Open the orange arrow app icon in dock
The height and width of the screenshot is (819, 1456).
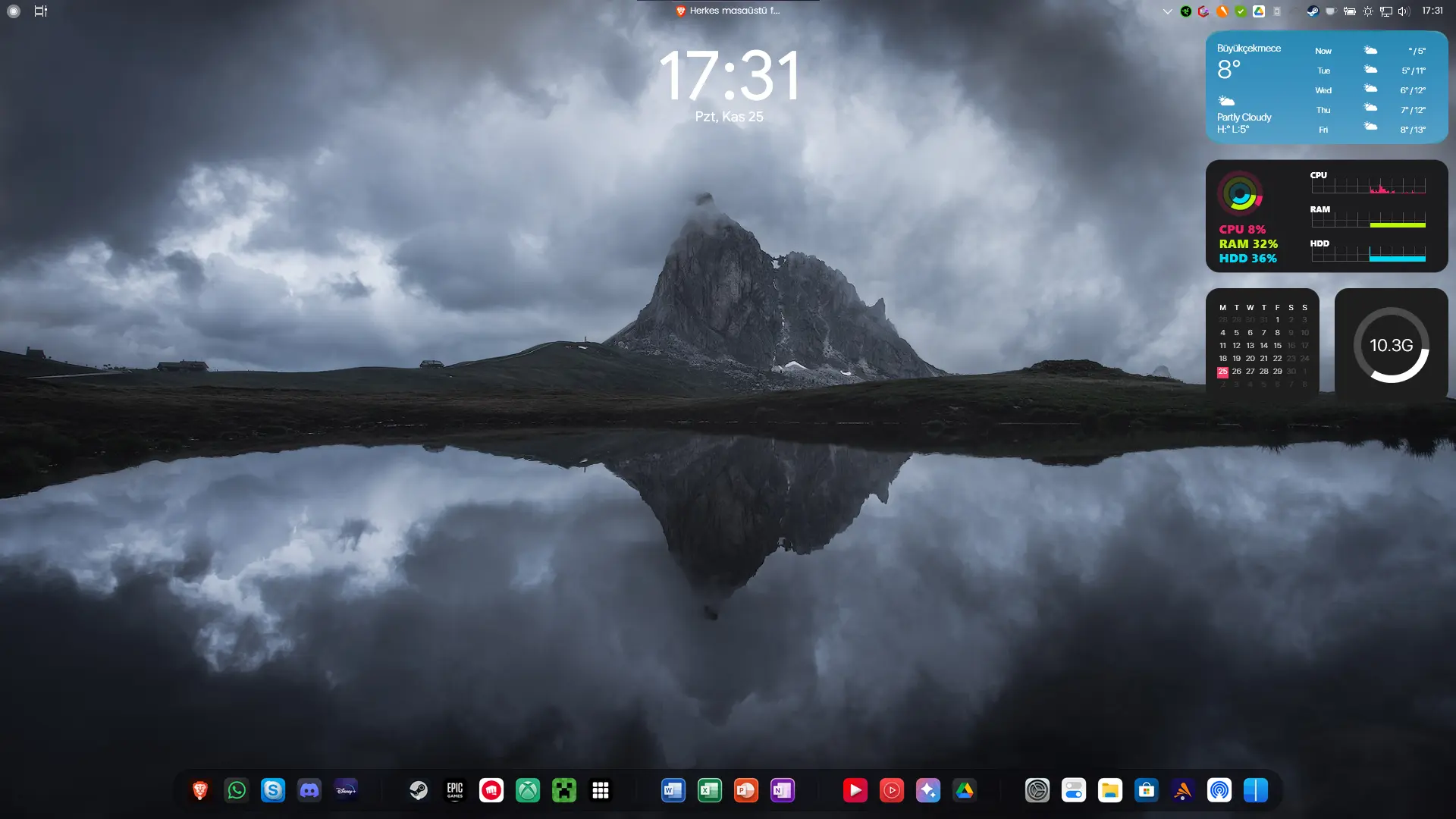(1183, 790)
